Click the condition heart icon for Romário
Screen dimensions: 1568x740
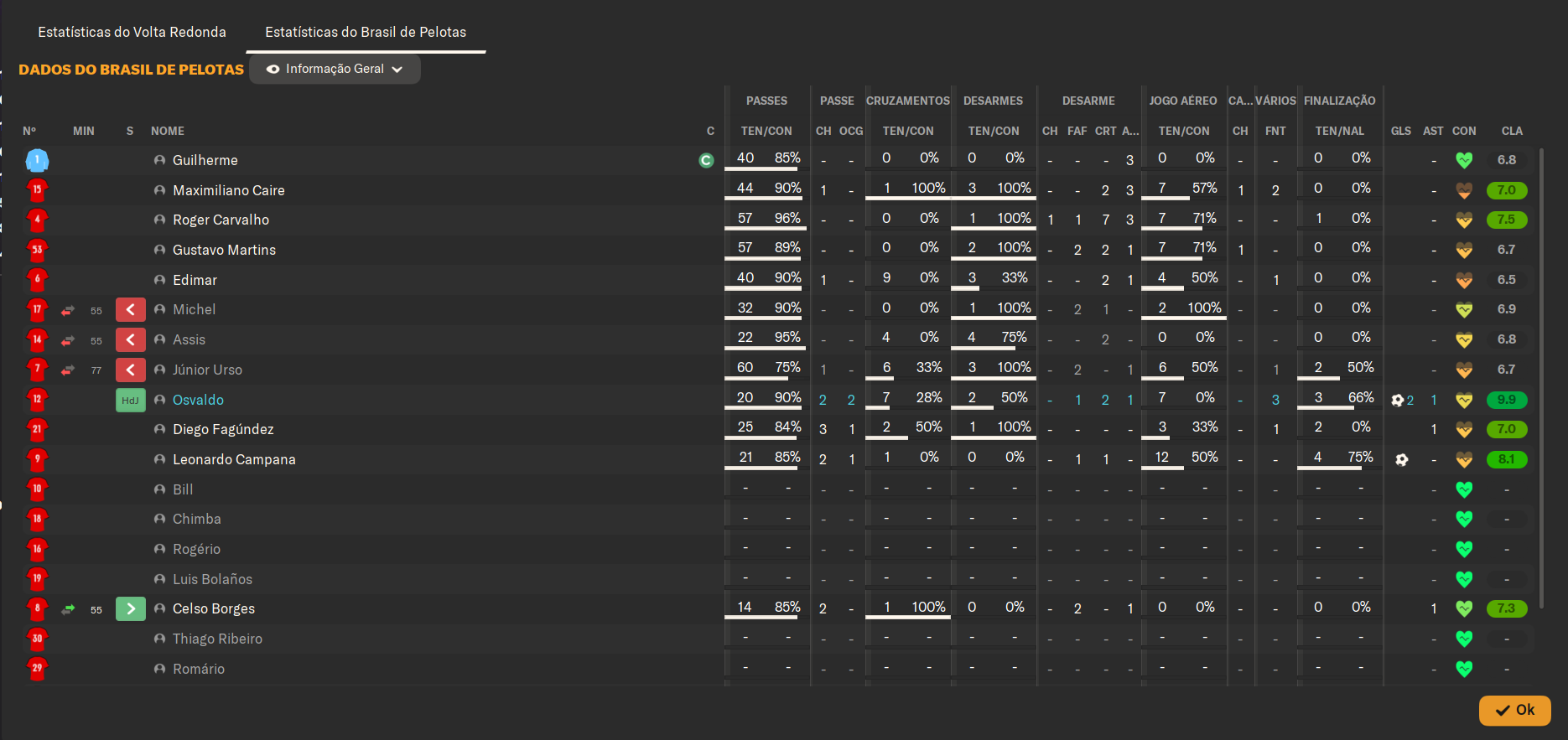click(x=1464, y=669)
